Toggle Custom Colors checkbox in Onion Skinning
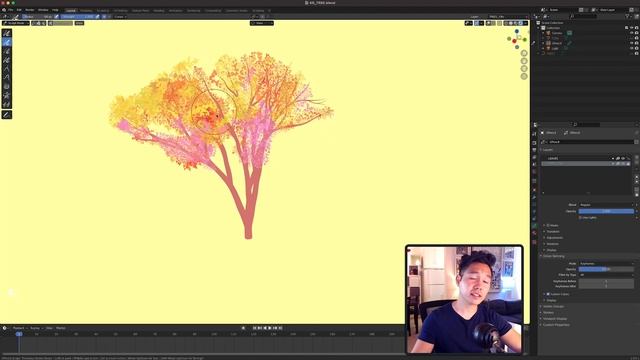This screenshot has height=360, width=640. click(x=548, y=294)
